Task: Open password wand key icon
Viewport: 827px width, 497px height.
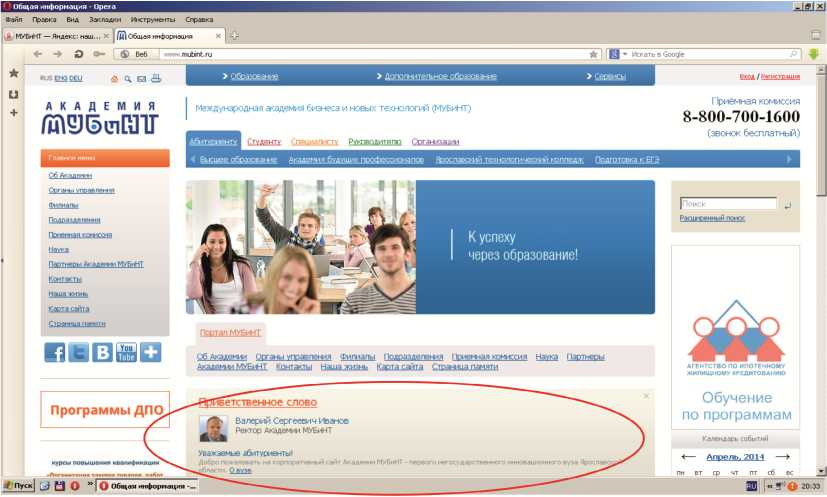Action: (99, 54)
